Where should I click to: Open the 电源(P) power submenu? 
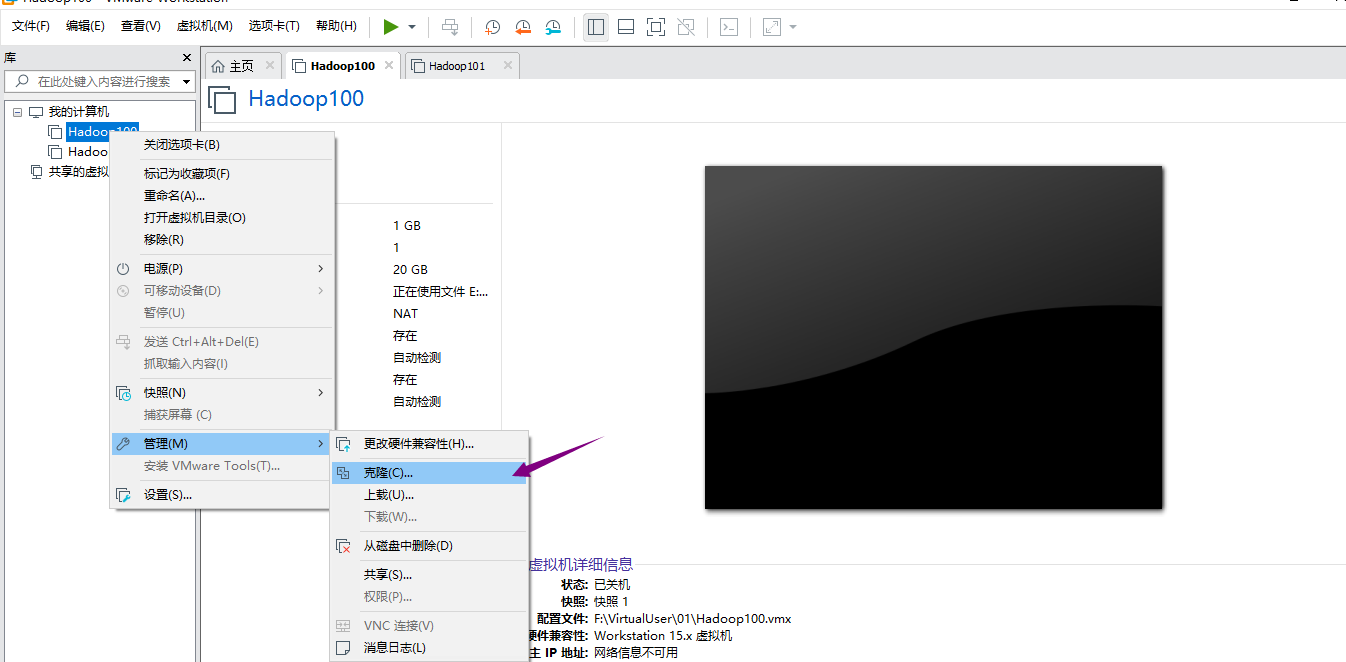pos(222,269)
